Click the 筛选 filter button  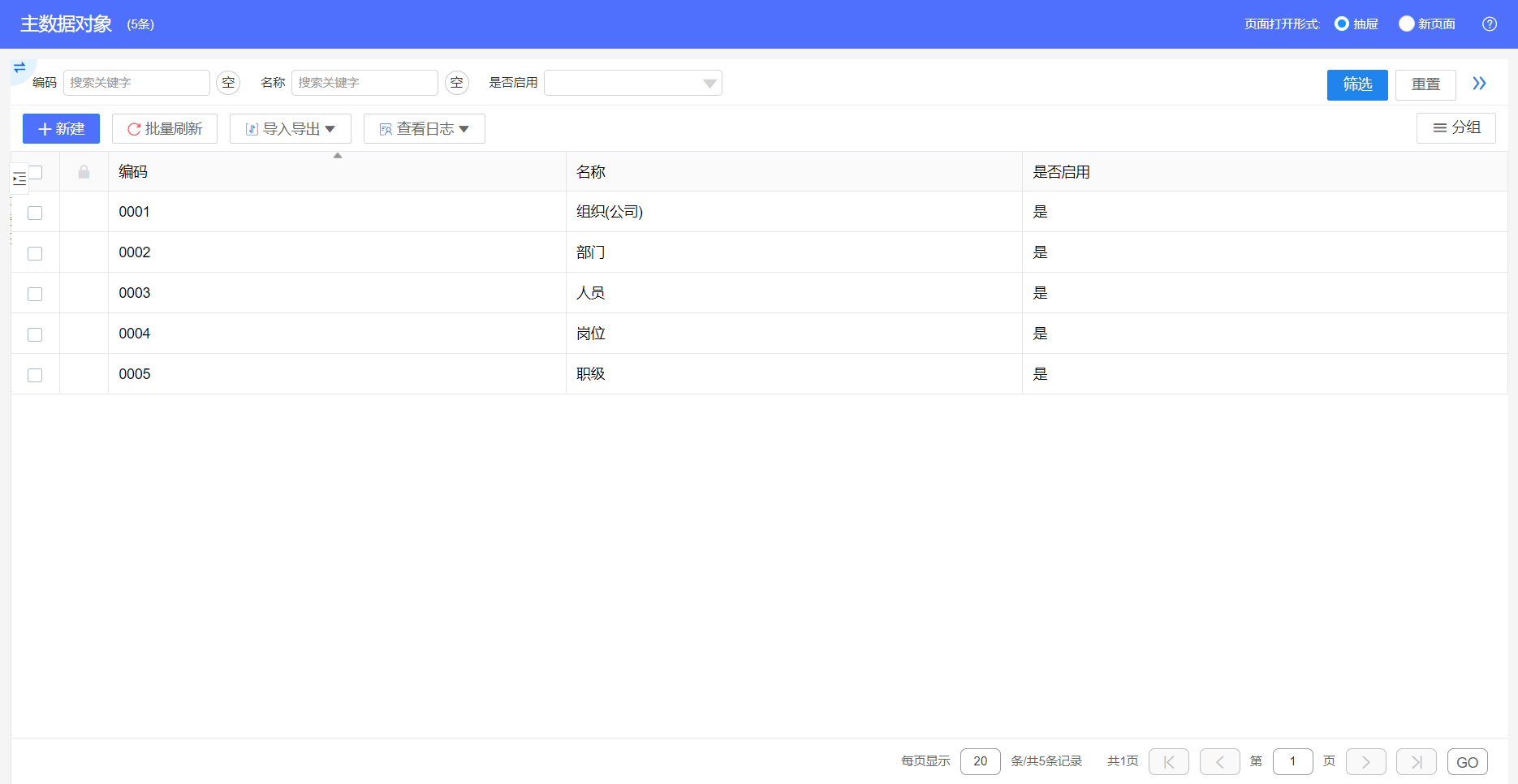(1357, 84)
